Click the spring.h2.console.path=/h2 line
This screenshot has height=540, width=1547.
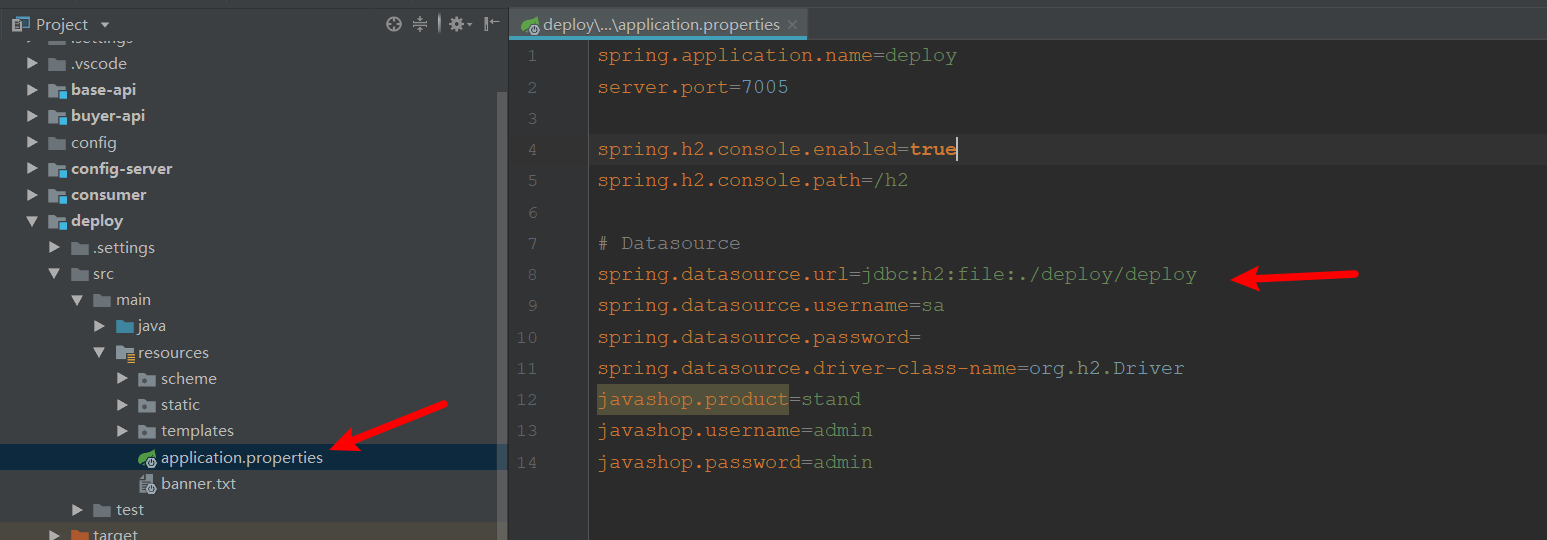(x=753, y=181)
